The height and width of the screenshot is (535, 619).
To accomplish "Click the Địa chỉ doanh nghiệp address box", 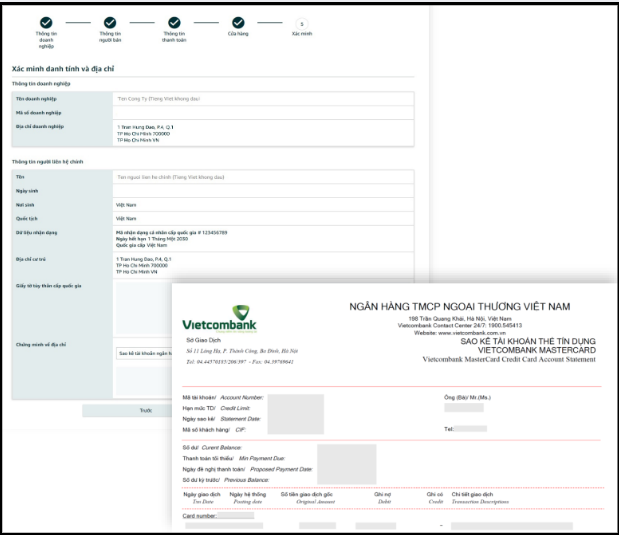I will point(263,133).
